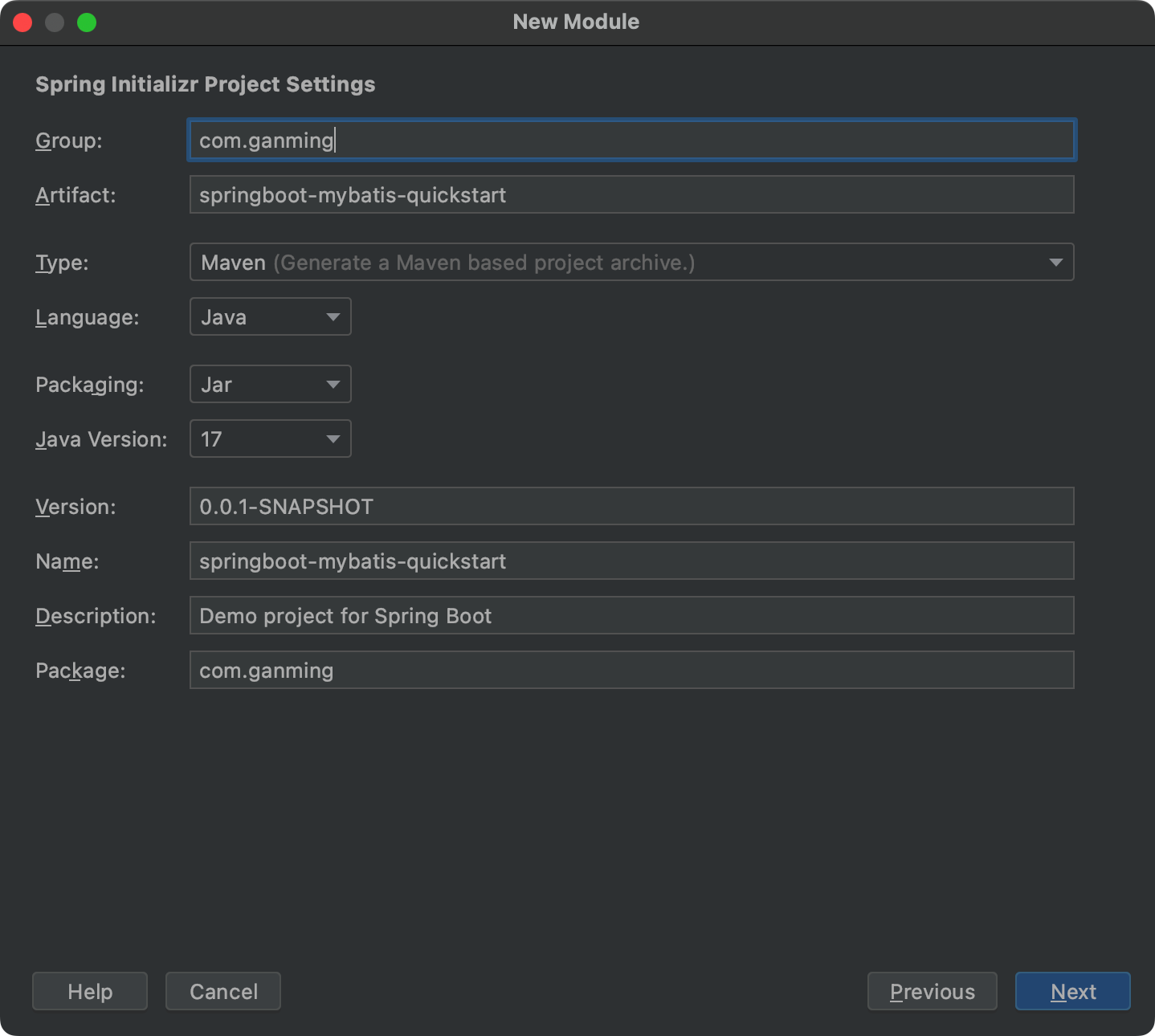Click the Name text field
Image resolution: width=1155 pixels, height=1036 pixels.
[x=631, y=561]
